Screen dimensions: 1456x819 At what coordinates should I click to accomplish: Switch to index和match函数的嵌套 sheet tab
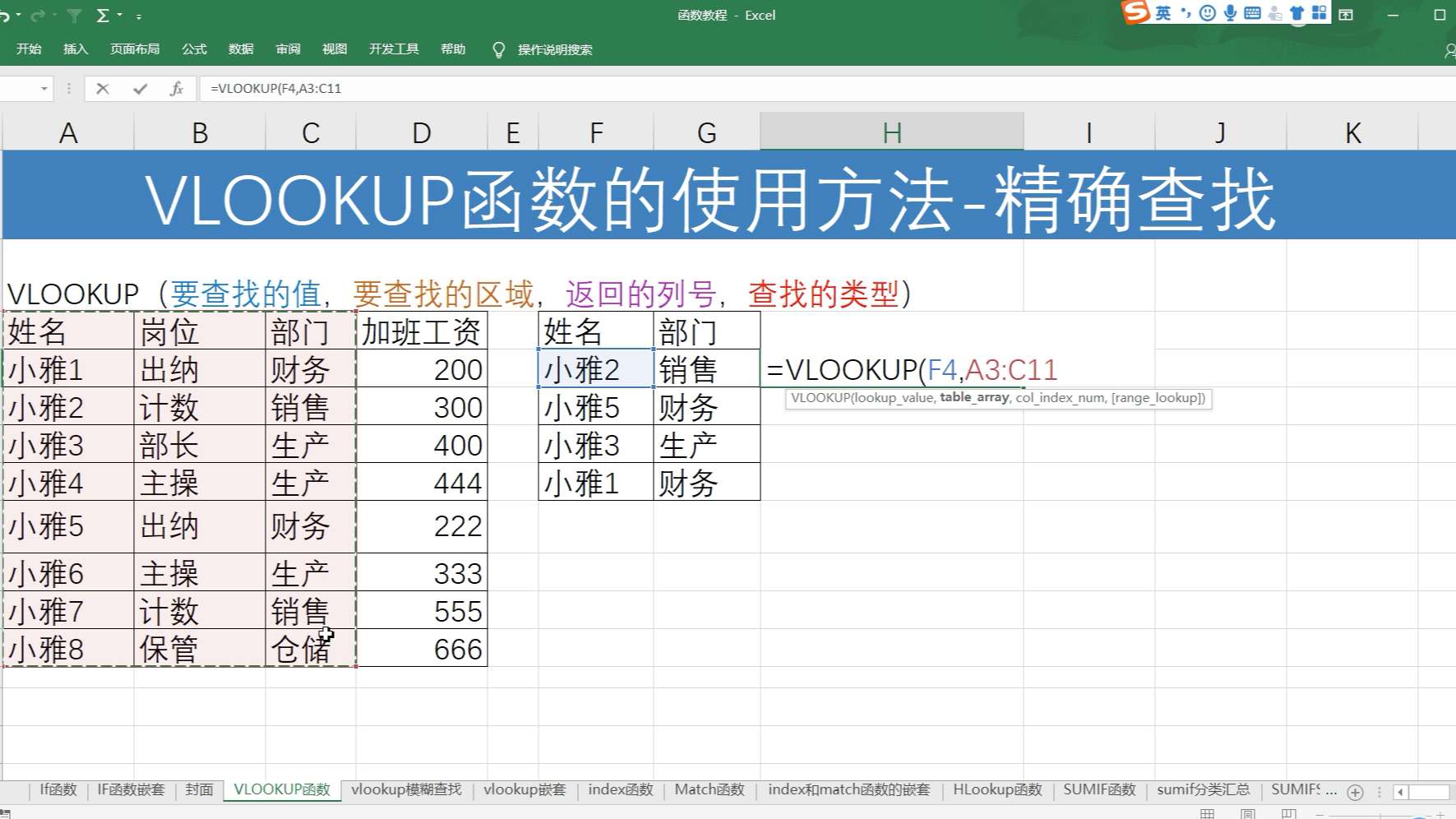849,790
